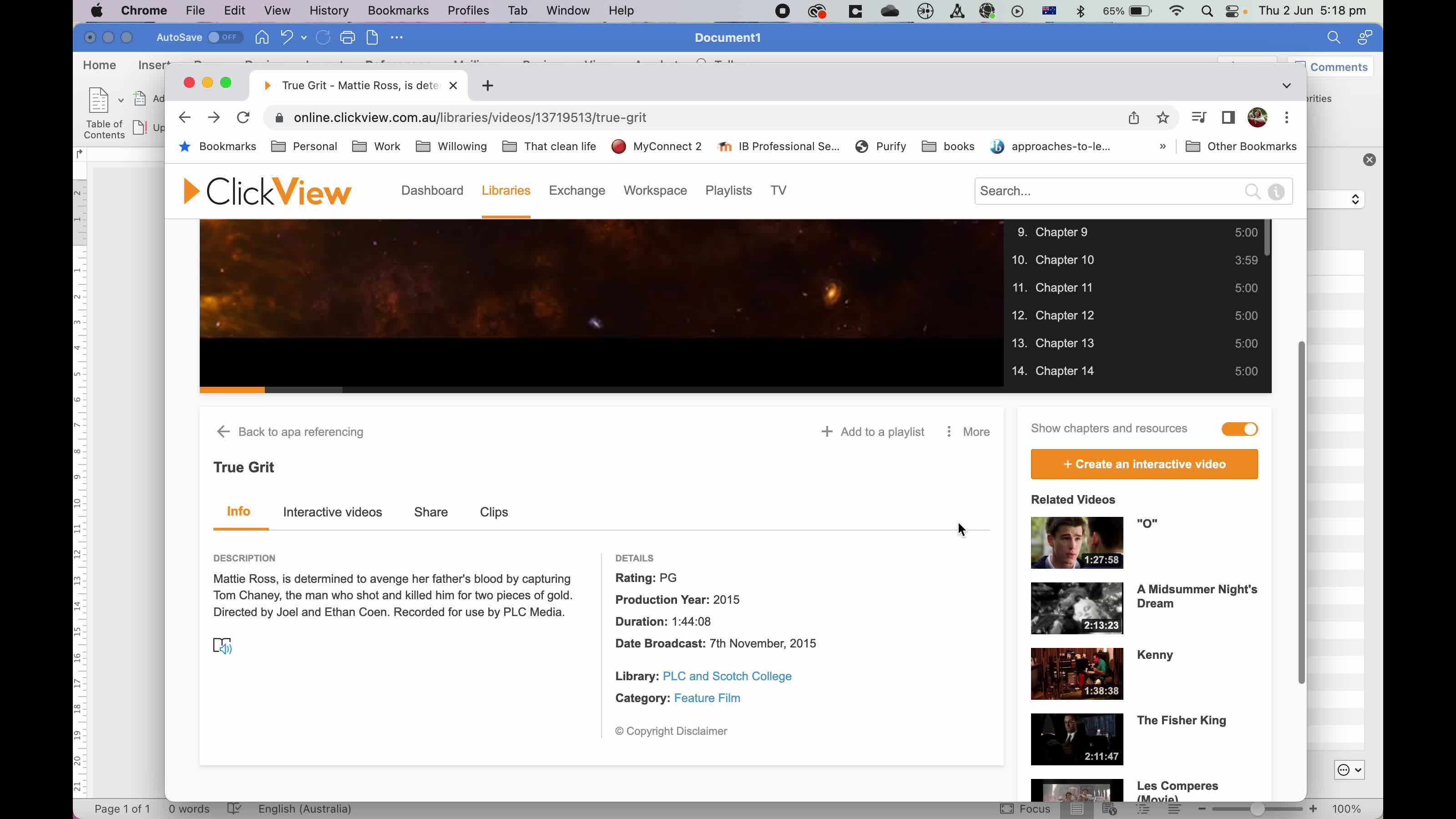Click the immersive reader icon below description
This screenshot has height=819, width=1456.
point(222,646)
